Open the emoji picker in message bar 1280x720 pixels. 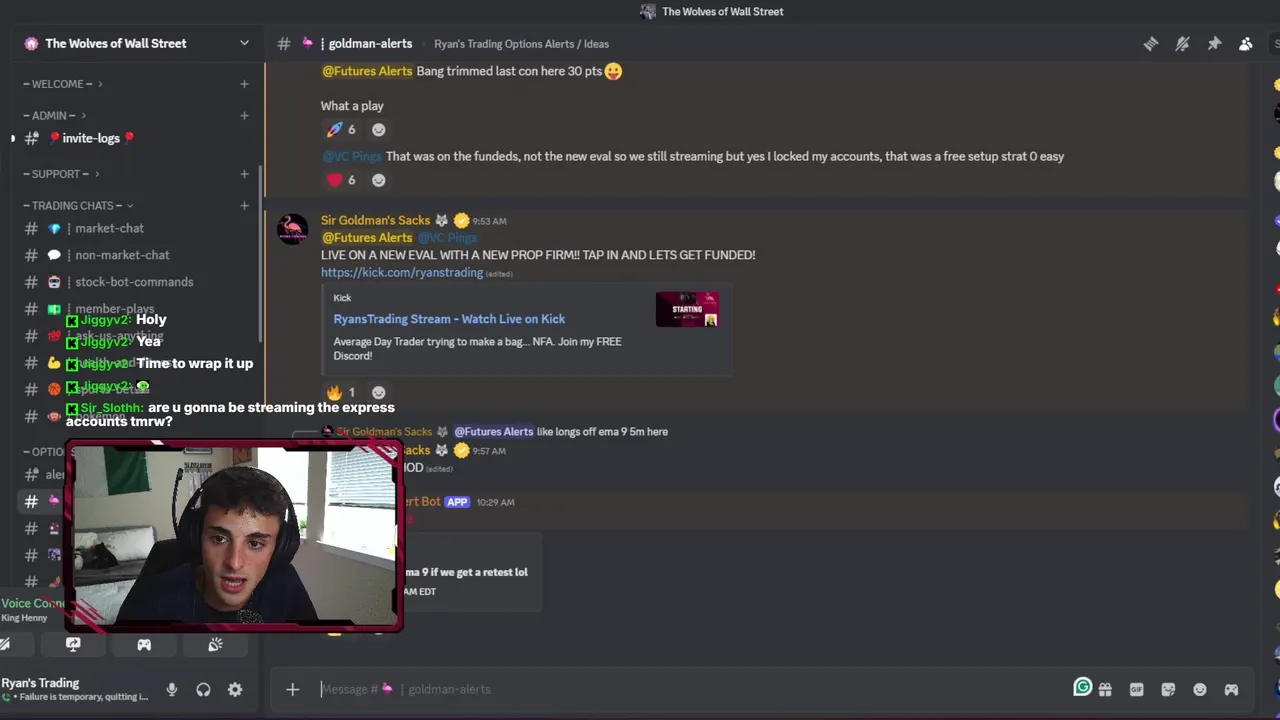click(1200, 689)
